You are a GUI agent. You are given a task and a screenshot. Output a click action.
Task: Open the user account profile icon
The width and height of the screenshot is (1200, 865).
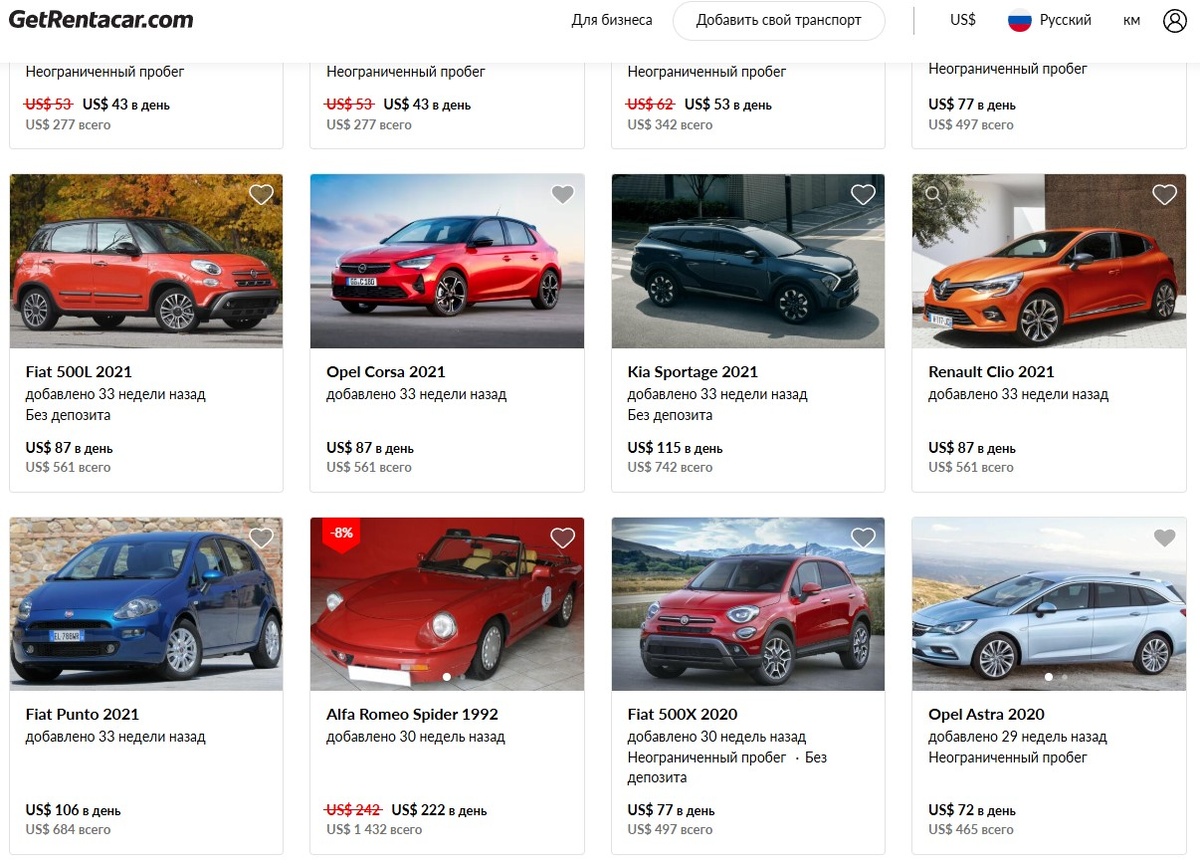point(1174,19)
